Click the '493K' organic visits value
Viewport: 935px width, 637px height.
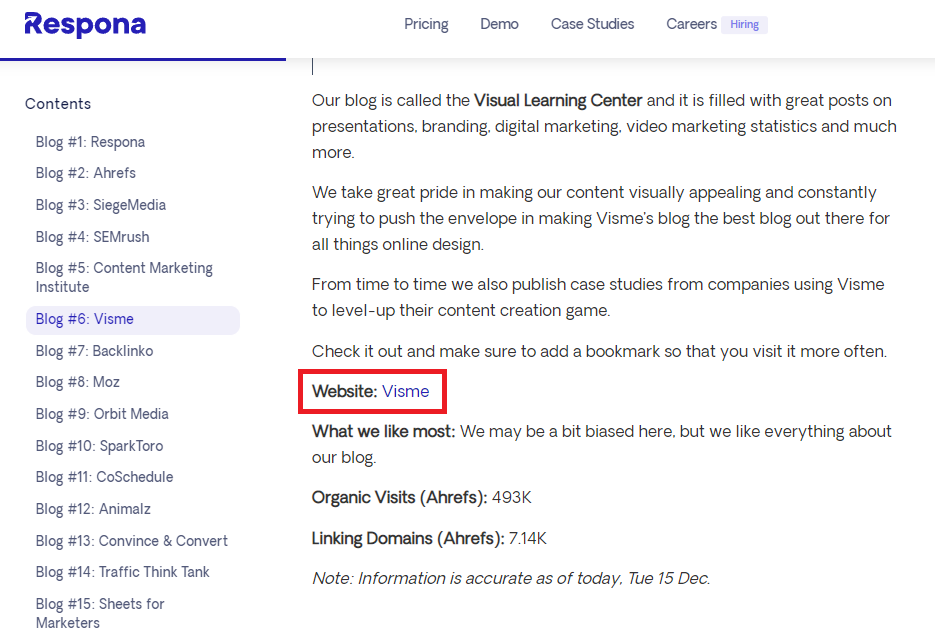coord(511,497)
